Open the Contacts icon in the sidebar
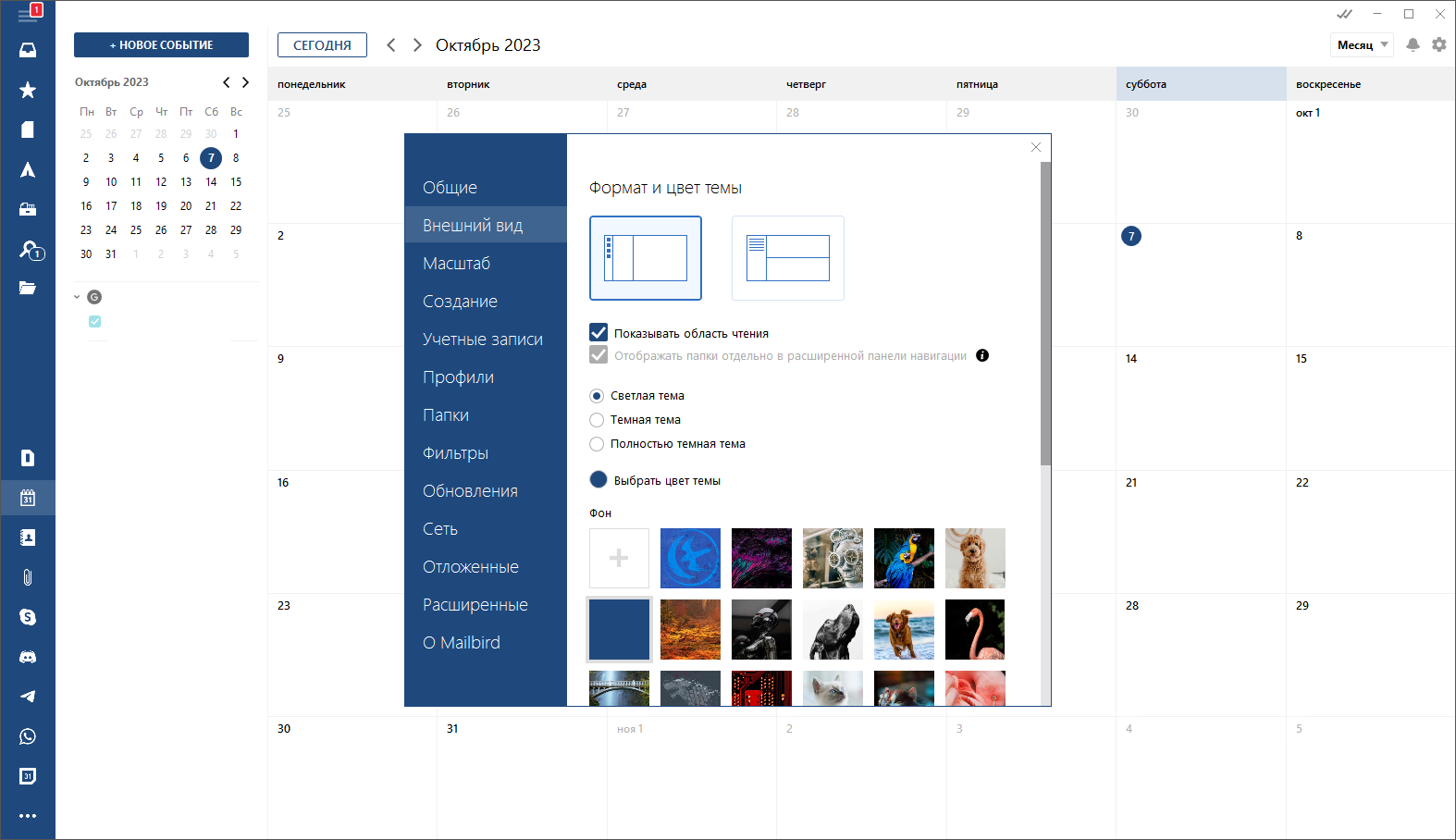Image resolution: width=1456 pixels, height=840 pixels. 28,537
